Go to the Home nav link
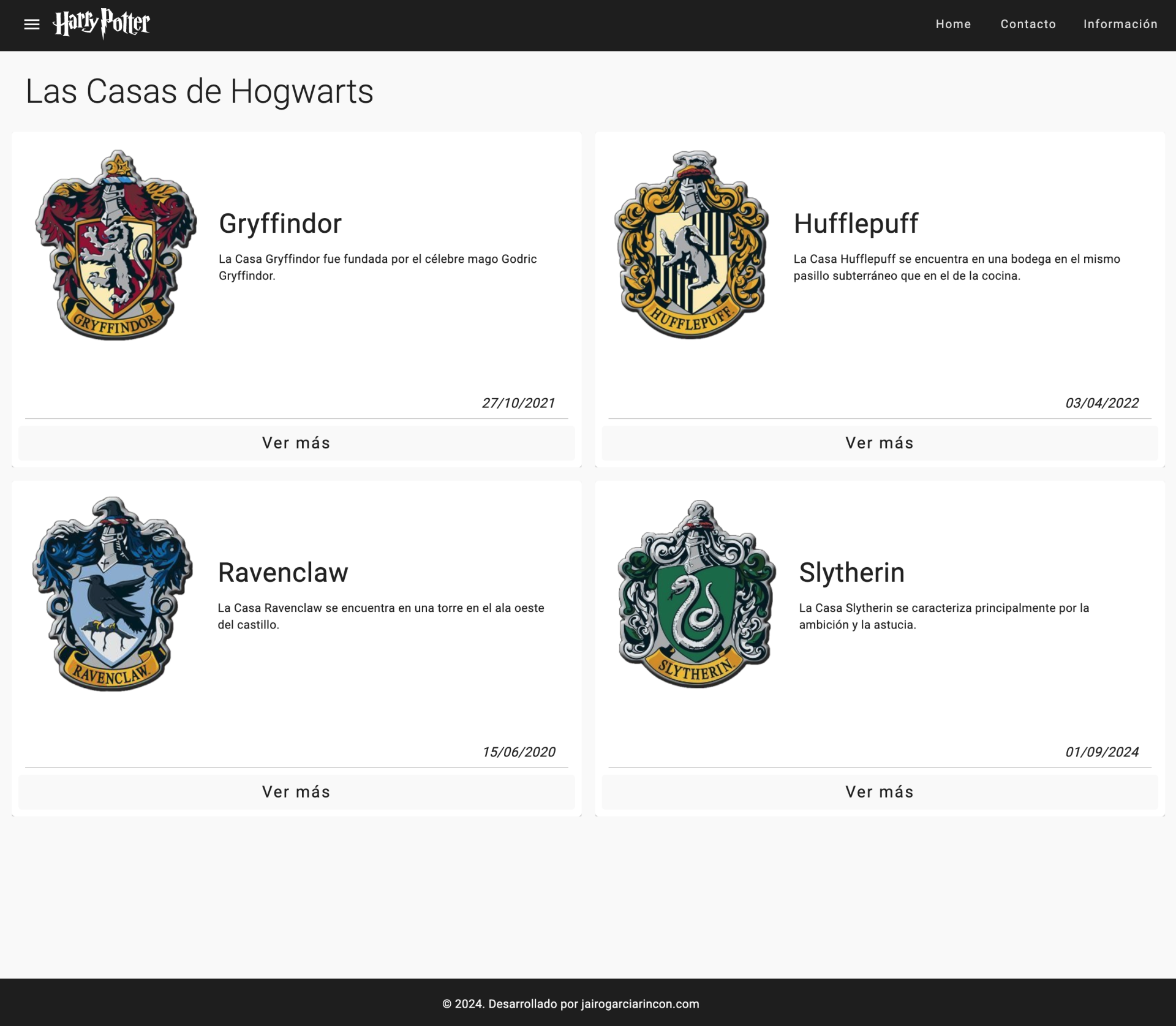1176x1026 pixels. [x=953, y=25]
